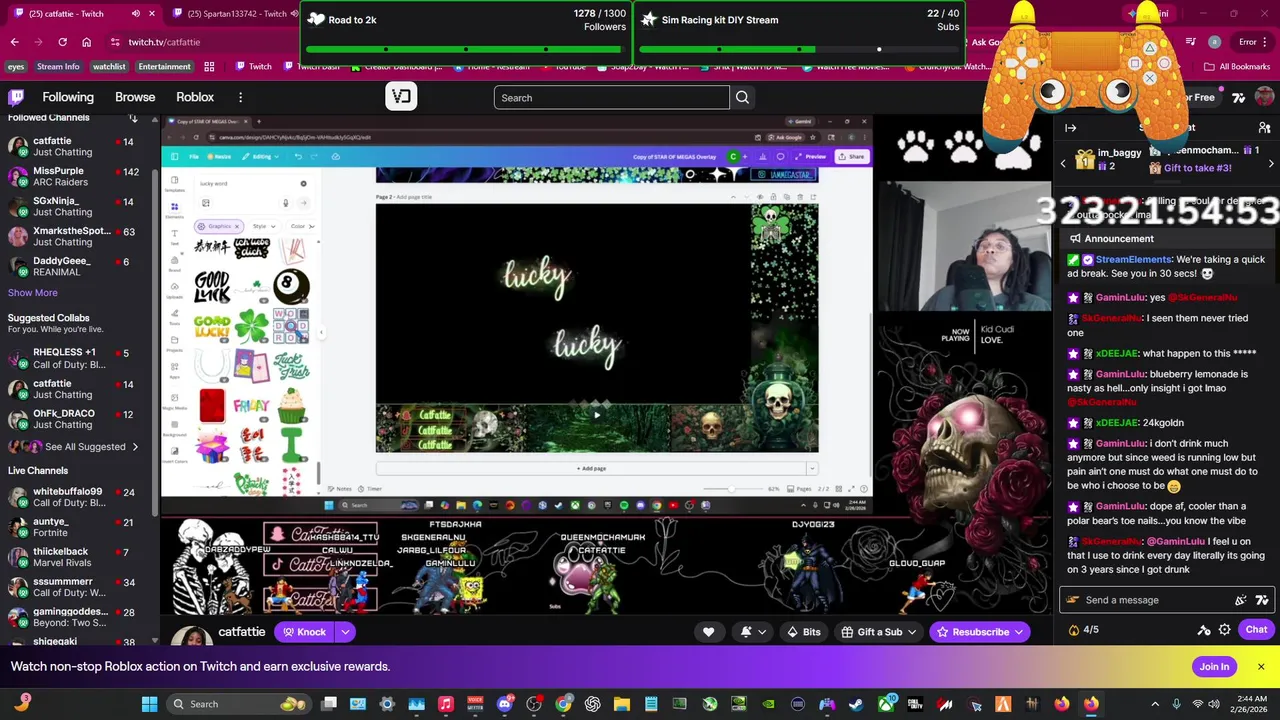1280x720 pixels.
Task: Open the Twitch home logo
Action: 16,97
